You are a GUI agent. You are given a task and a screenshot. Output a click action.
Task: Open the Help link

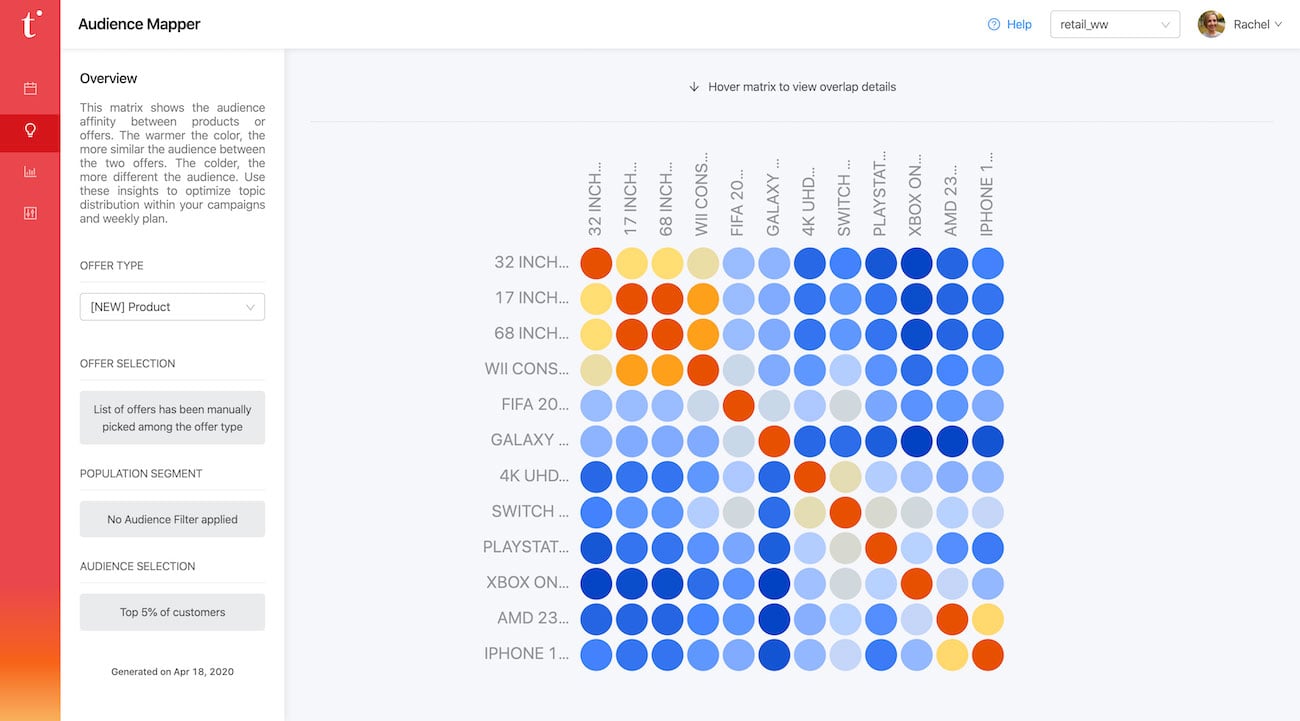tap(1019, 25)
